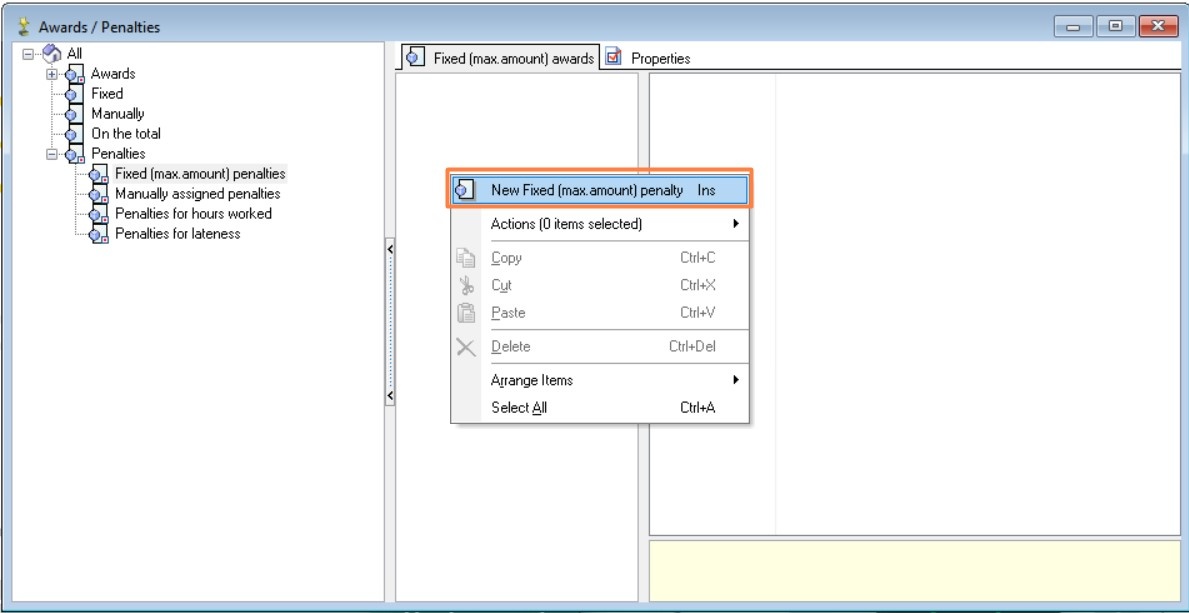Click the icon beside Manually

[x=74, y=114]
